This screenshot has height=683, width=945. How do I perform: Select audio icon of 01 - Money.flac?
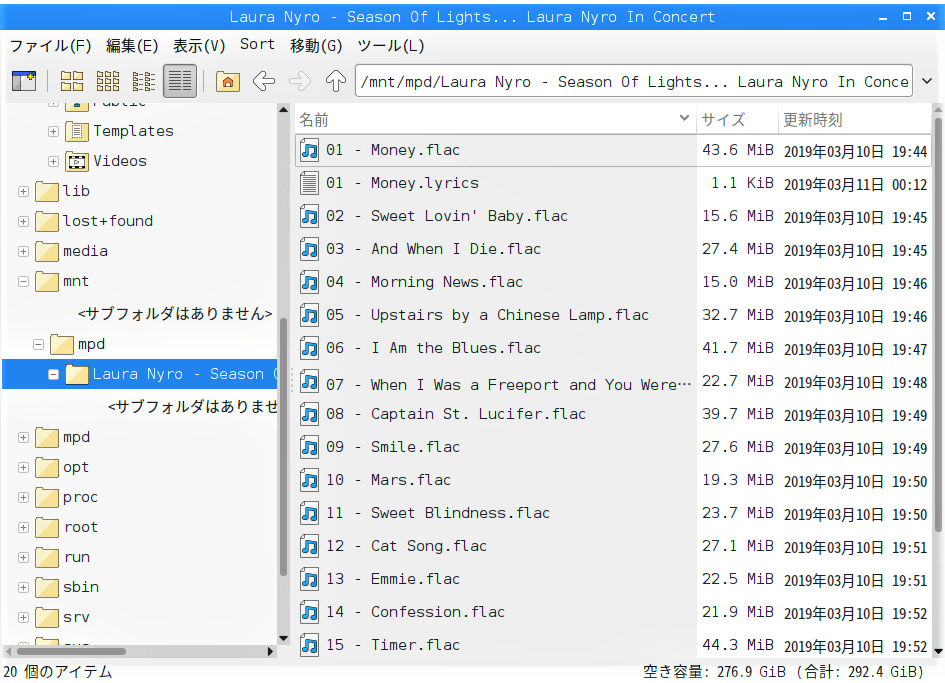click(309, 150)
